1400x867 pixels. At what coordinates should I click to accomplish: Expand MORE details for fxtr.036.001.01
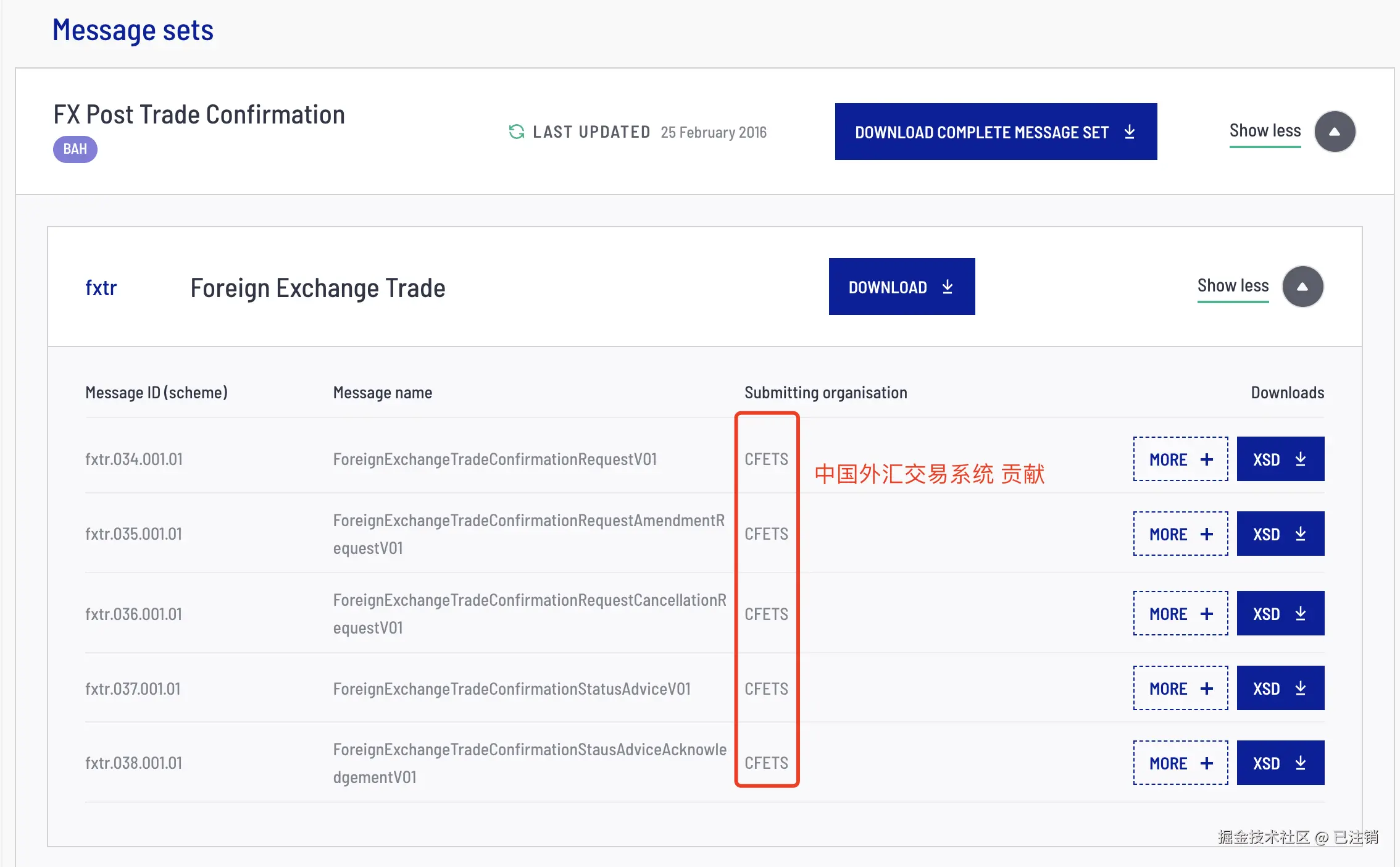pyautogui.click(x=1180, y=613)
